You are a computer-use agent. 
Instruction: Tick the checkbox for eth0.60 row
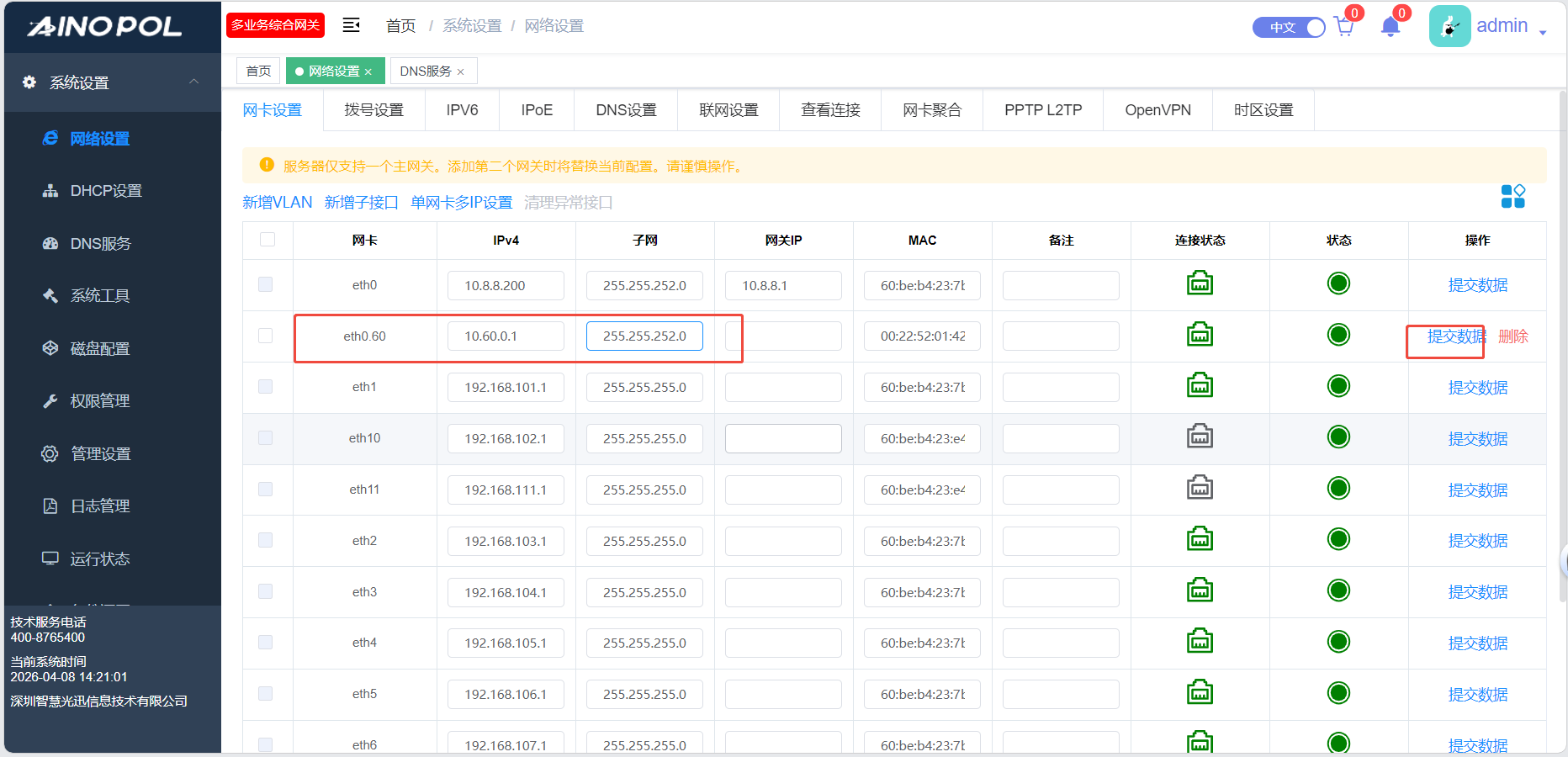click(266, 336)
